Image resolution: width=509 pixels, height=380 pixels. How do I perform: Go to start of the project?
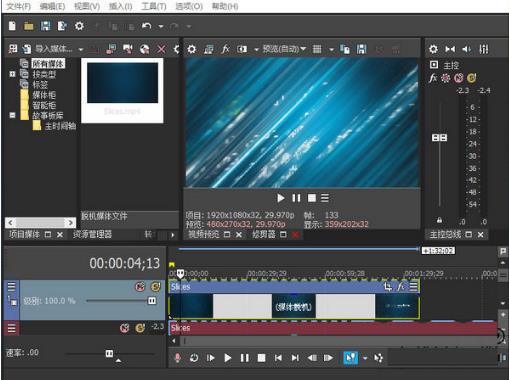pos(278,358)
